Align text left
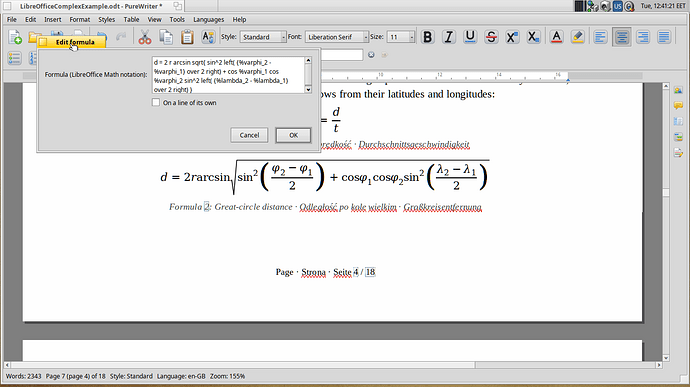 [x=600, y=37]
